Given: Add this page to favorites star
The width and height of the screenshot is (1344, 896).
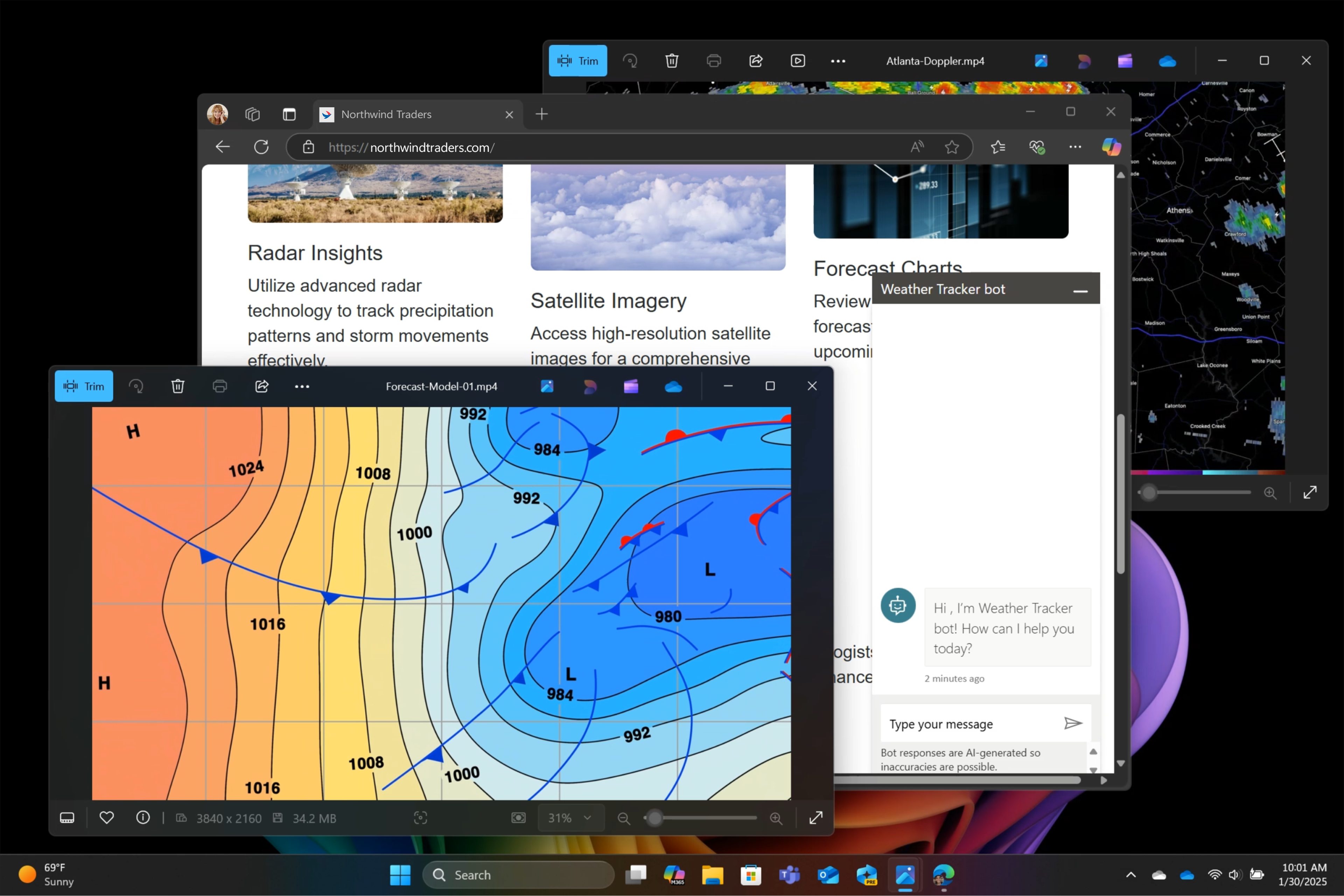Looking at the screenshot, I should (951, 147).
